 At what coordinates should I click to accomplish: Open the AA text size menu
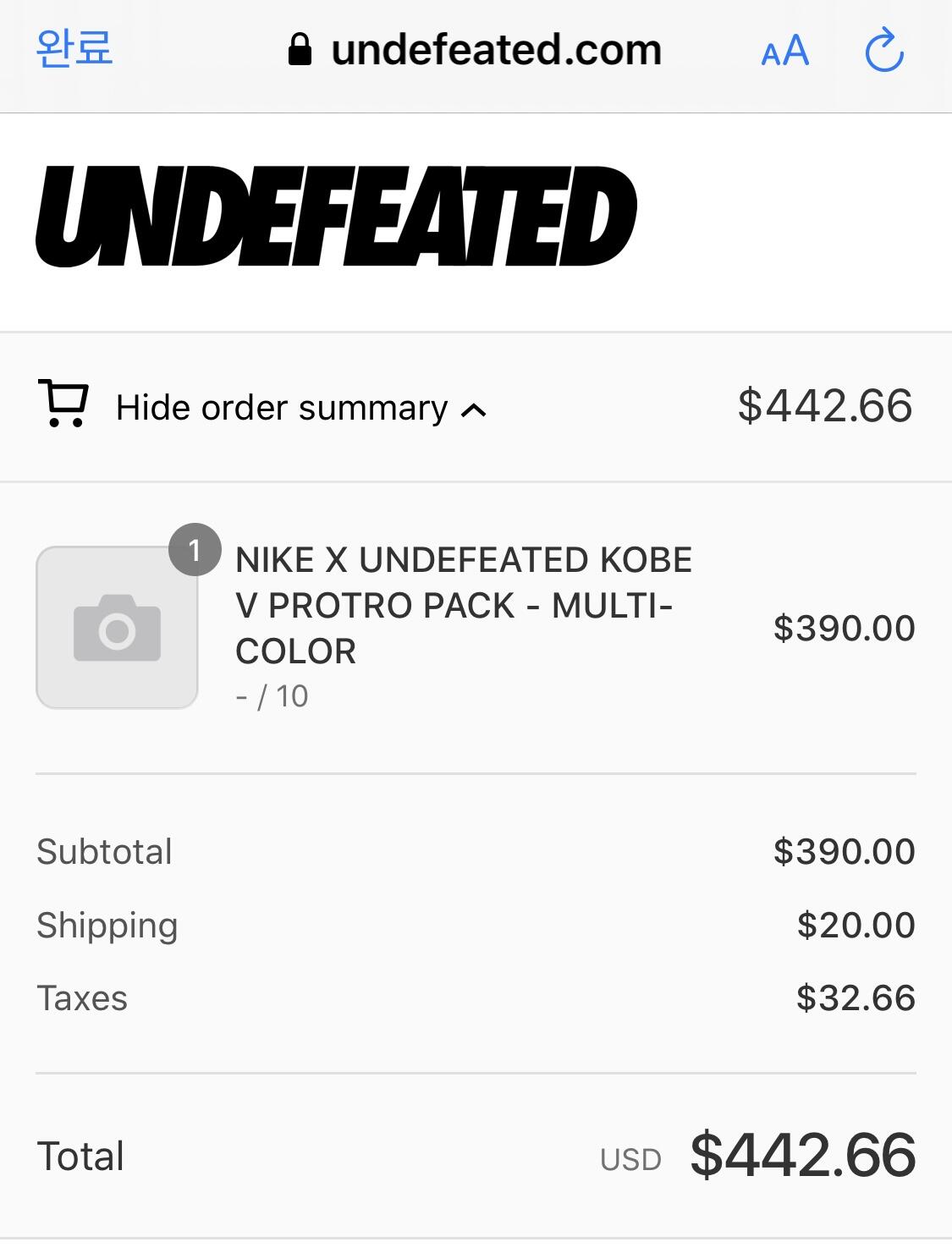coord(784,52)
